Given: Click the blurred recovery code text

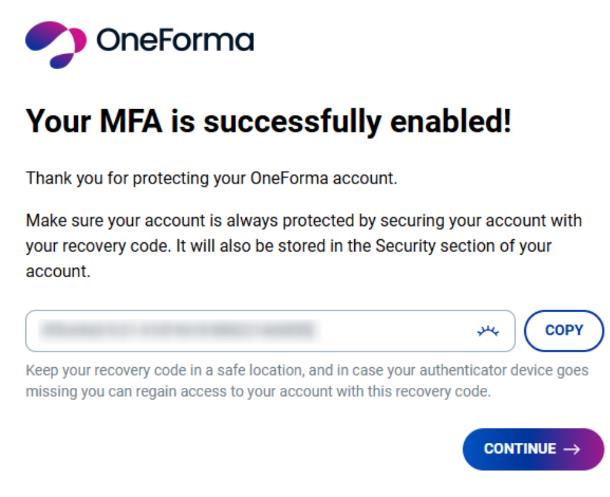Looking at the screenshot, I should [178, 330].
